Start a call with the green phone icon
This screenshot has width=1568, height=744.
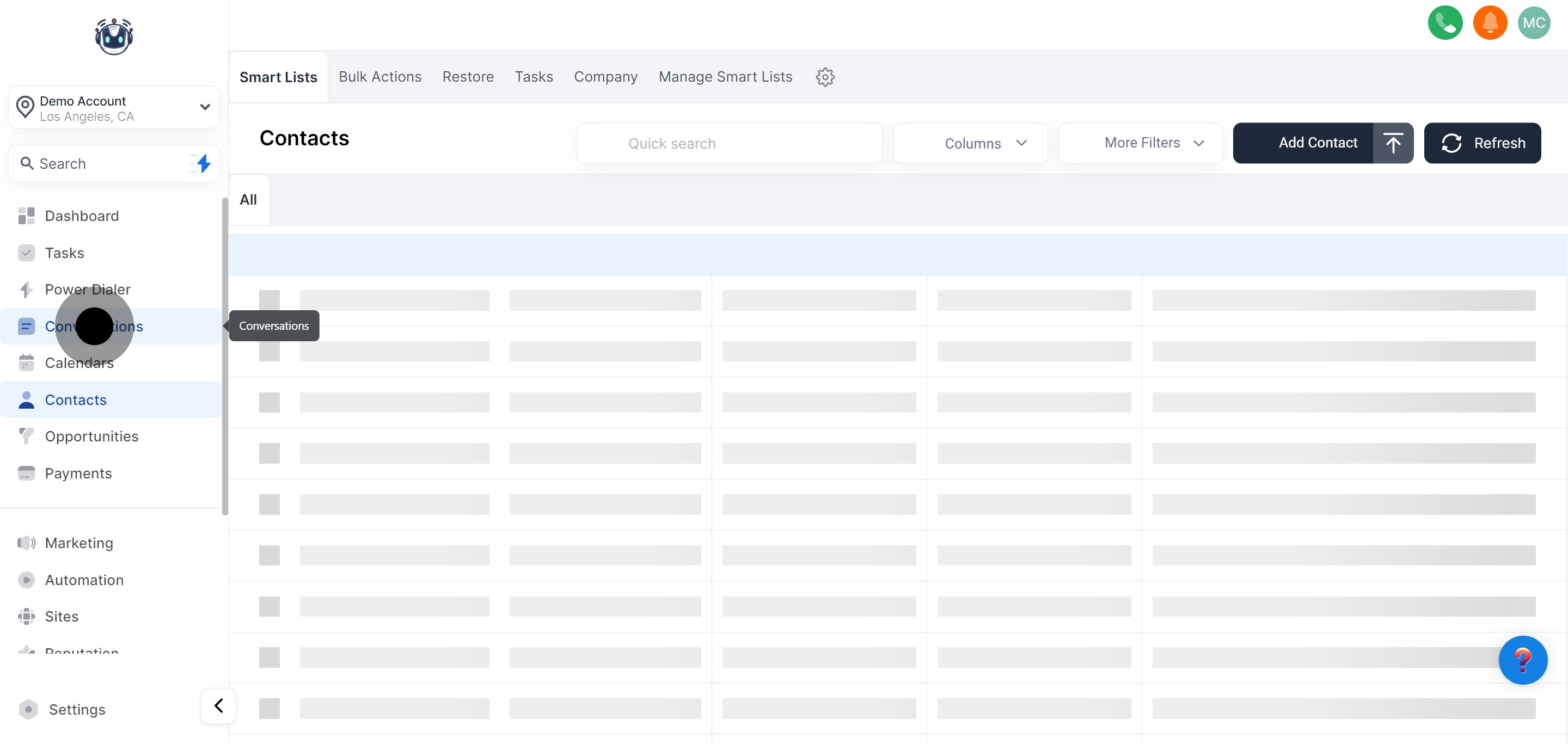tap(1445, 22)
